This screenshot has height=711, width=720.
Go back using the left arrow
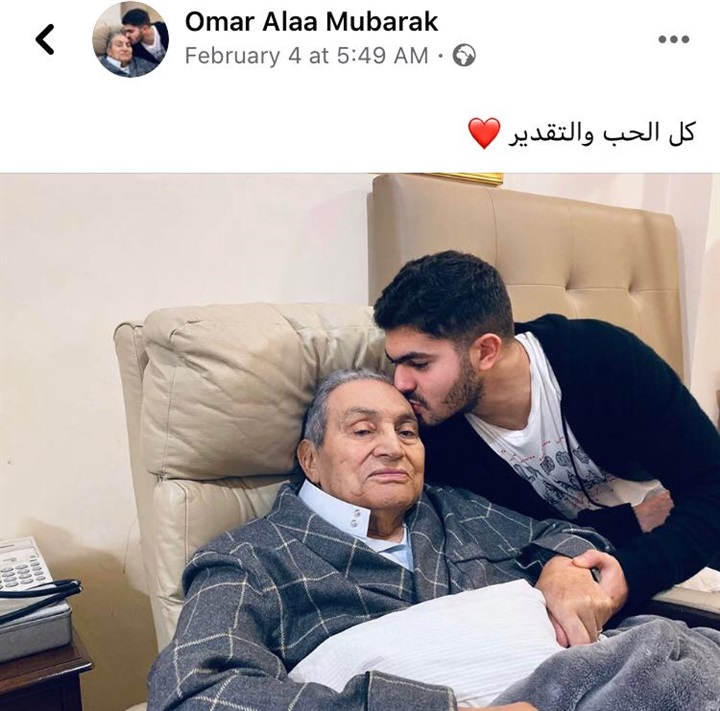pos(45,40)
